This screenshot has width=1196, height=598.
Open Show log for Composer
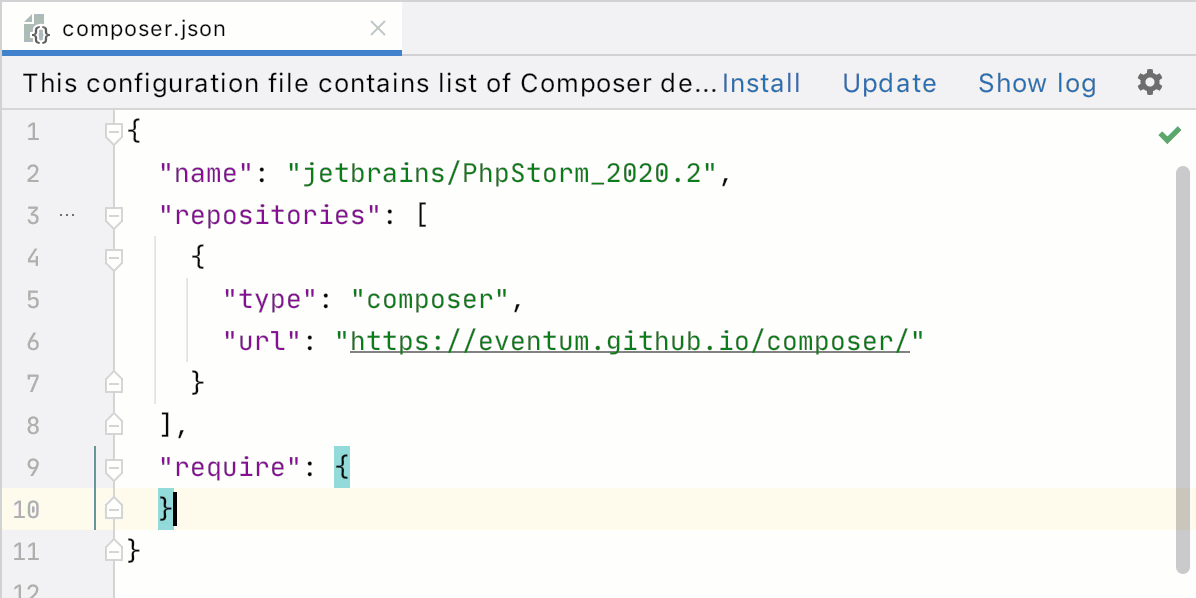pyautogui.click(x=1037, y=83)
